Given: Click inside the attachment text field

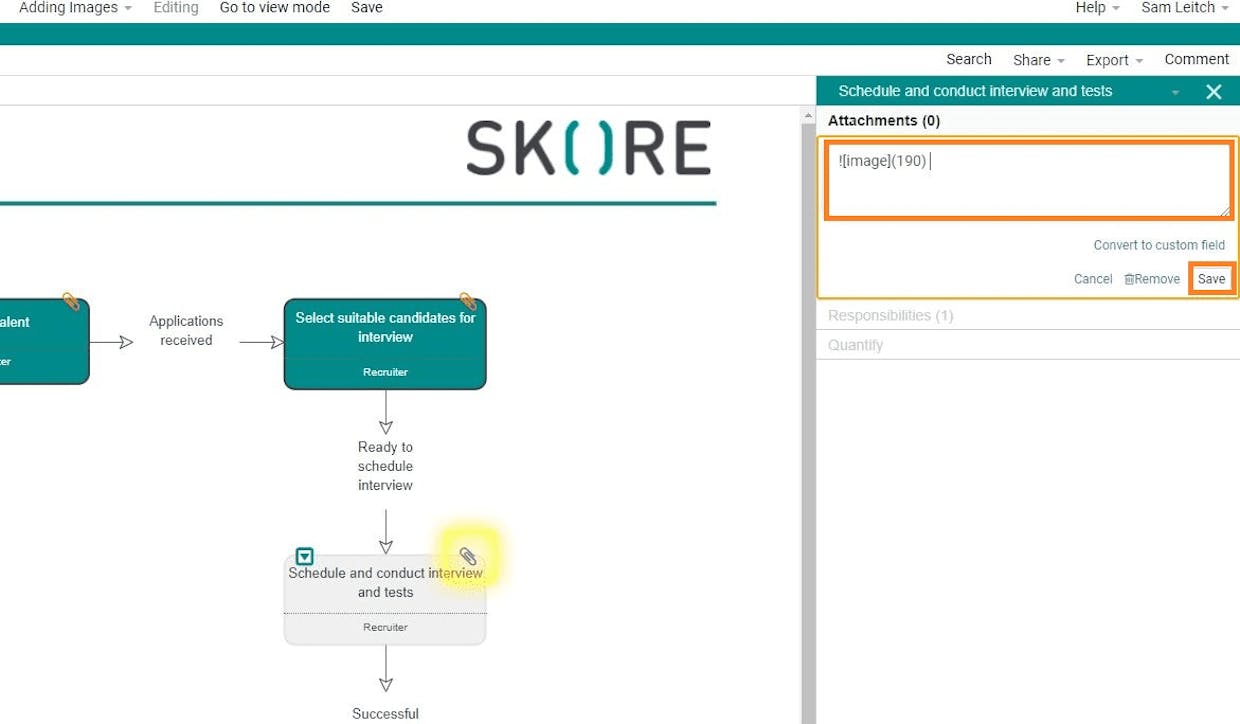Looking at the screenshot, I should coord(1029,180).
